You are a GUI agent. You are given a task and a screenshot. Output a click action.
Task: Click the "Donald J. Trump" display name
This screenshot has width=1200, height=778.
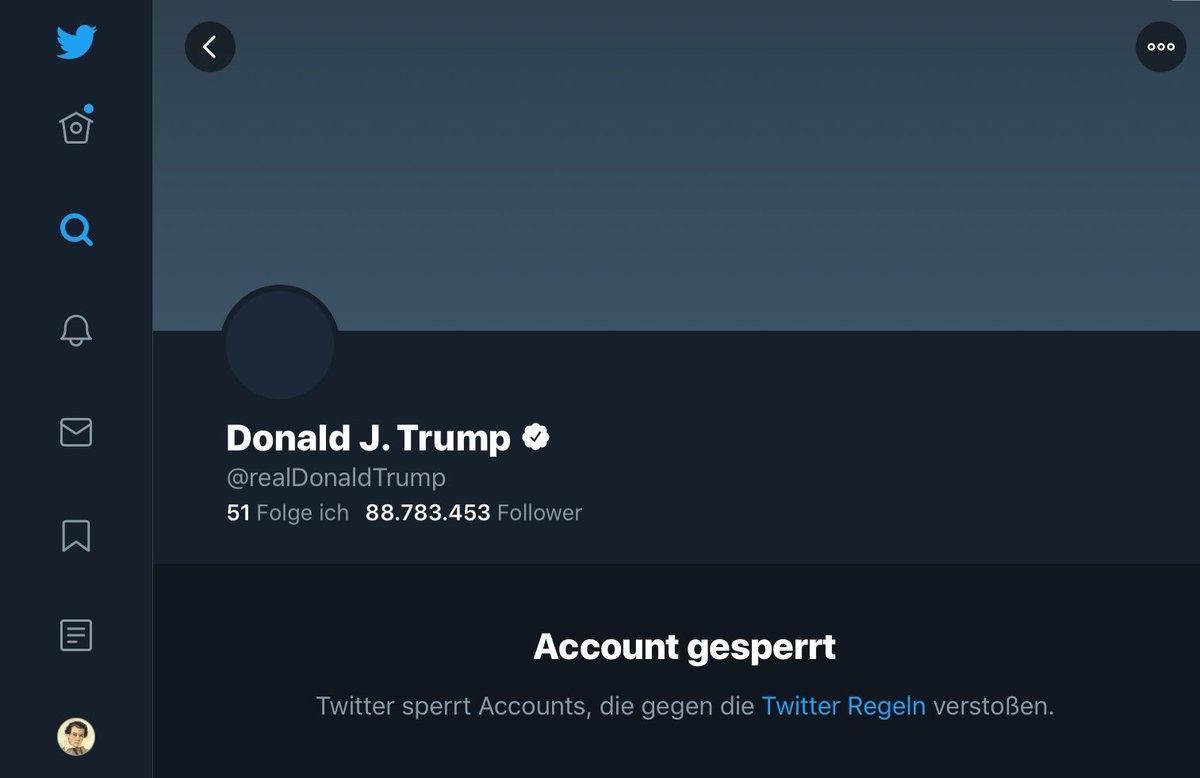tap(368, 438)
